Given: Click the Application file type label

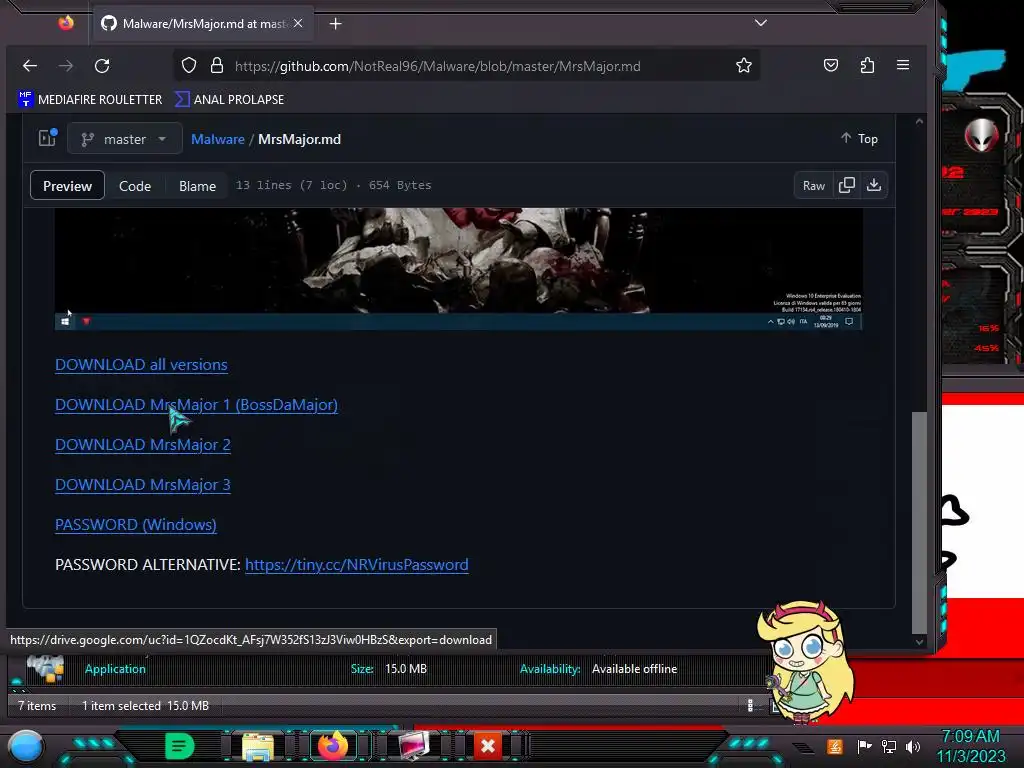Looking at the screenshot, I should [x=115, y=669].
